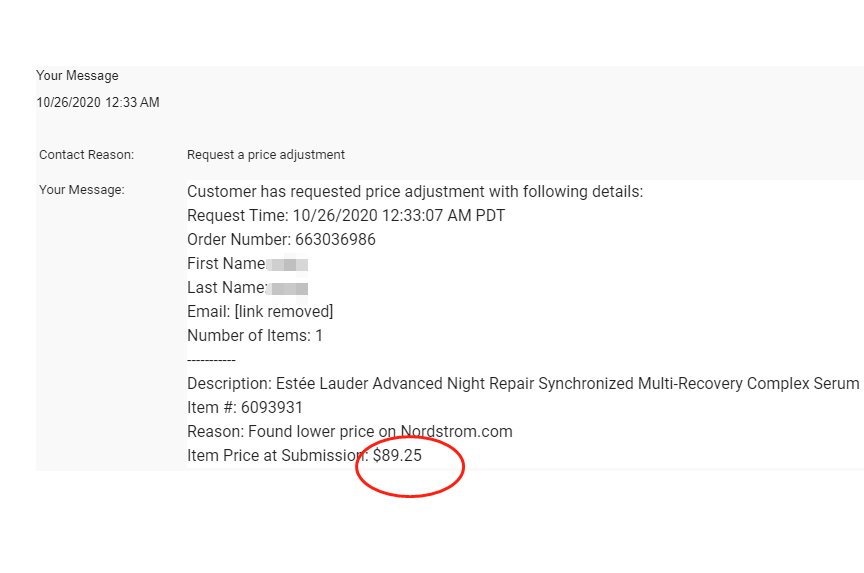Select the "Contact Reason:" label
This screenshot has height=573, width=864.
[x=86, y=155]
